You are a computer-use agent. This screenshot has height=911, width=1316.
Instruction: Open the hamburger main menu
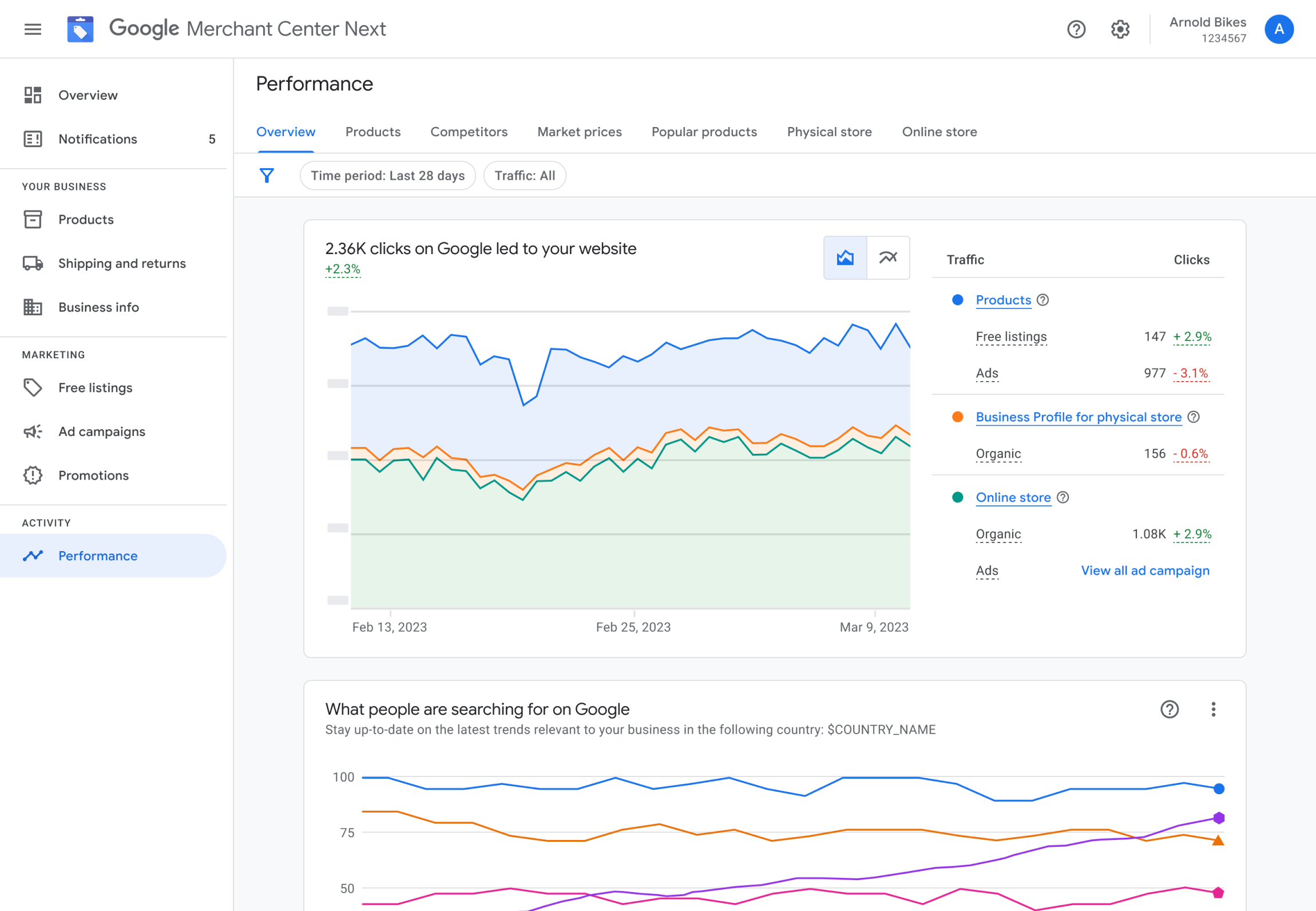coord(33,29)
